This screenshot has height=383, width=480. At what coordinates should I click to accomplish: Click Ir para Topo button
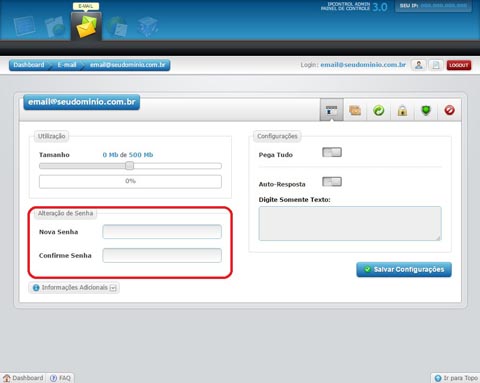[x=456, y=378]
